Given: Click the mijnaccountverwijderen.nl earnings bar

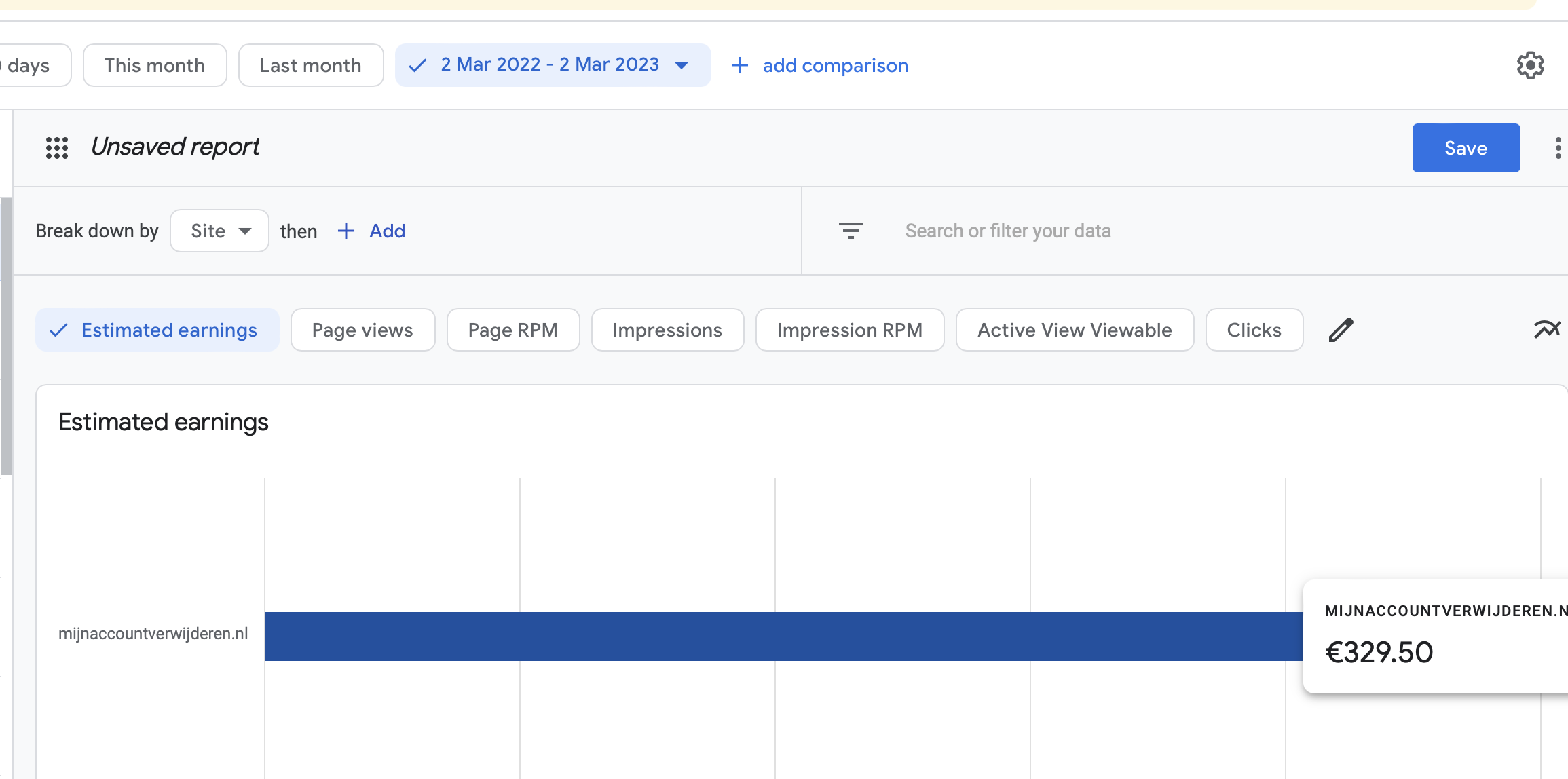Looking at the screenshot, I should tap(784, 636).
